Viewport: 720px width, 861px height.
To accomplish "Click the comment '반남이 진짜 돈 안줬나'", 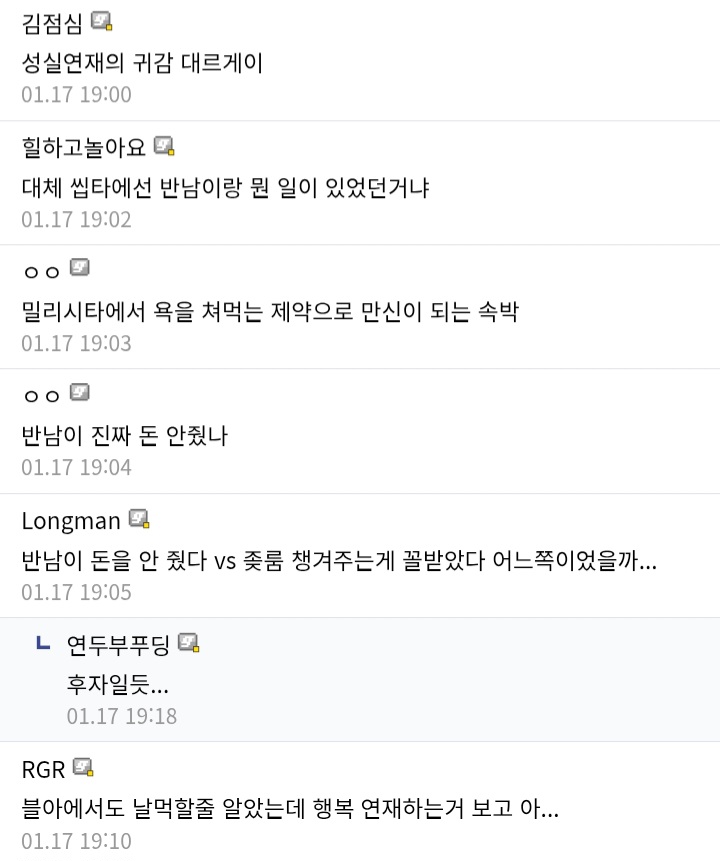I will coord(124,436).
